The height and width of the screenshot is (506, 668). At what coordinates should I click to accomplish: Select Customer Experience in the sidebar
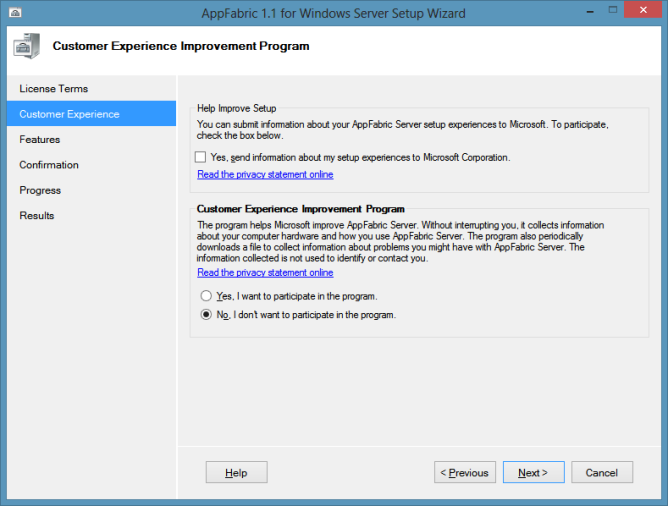pos(69,114)
